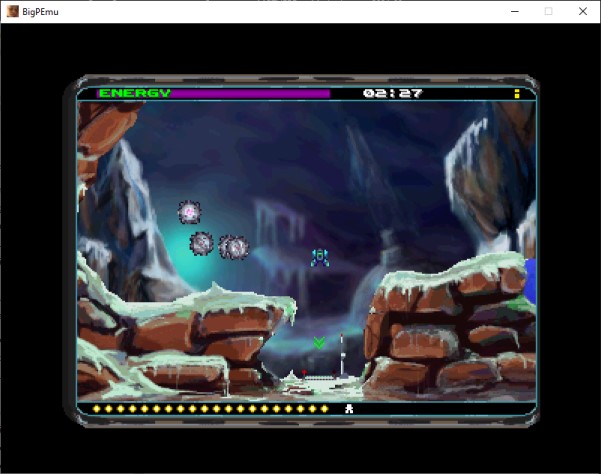Click the 02:27 timer display
601x474 pixels.
392,93
